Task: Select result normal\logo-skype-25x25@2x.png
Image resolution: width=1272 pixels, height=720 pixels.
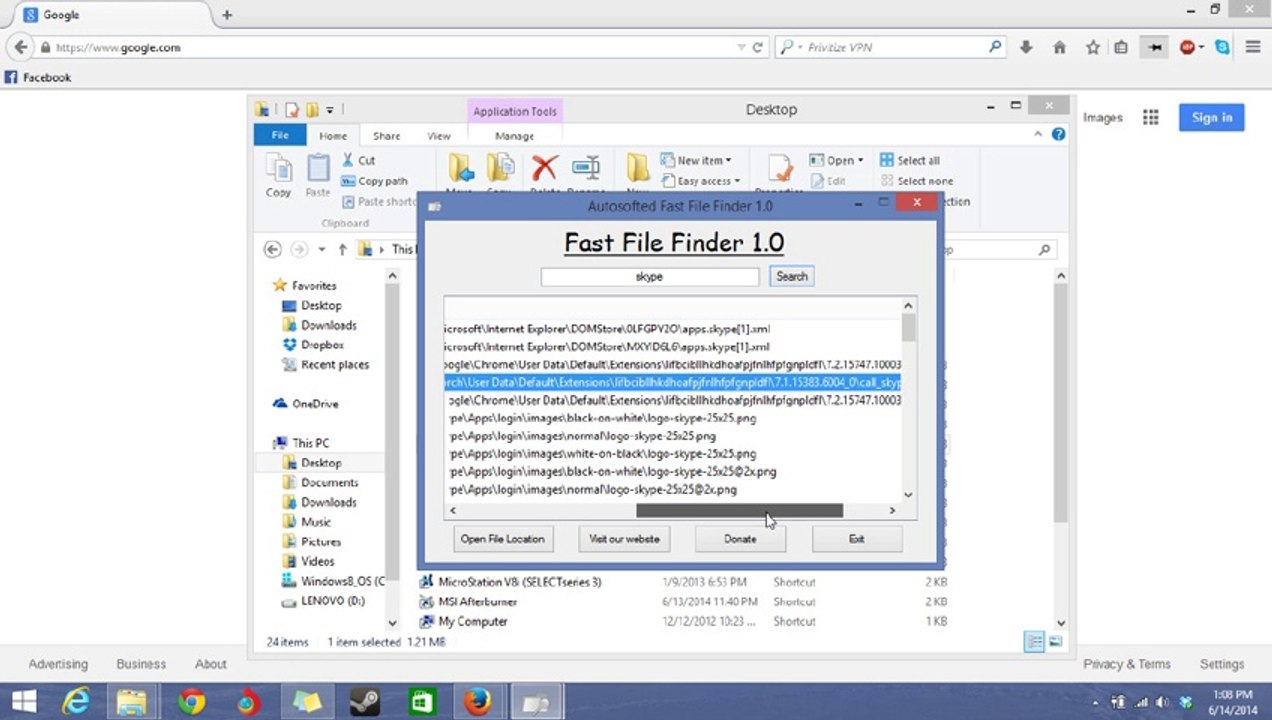Action: [x=592, y=490]
